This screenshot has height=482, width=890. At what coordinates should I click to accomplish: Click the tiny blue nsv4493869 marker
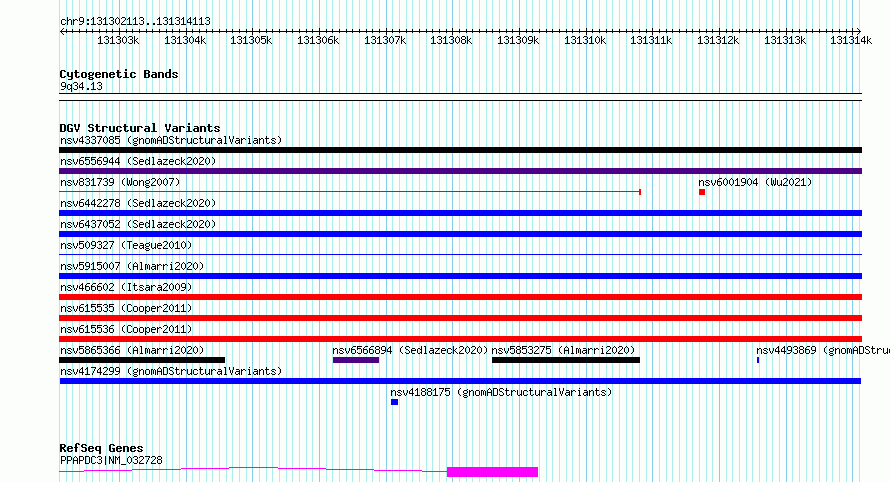758,360
